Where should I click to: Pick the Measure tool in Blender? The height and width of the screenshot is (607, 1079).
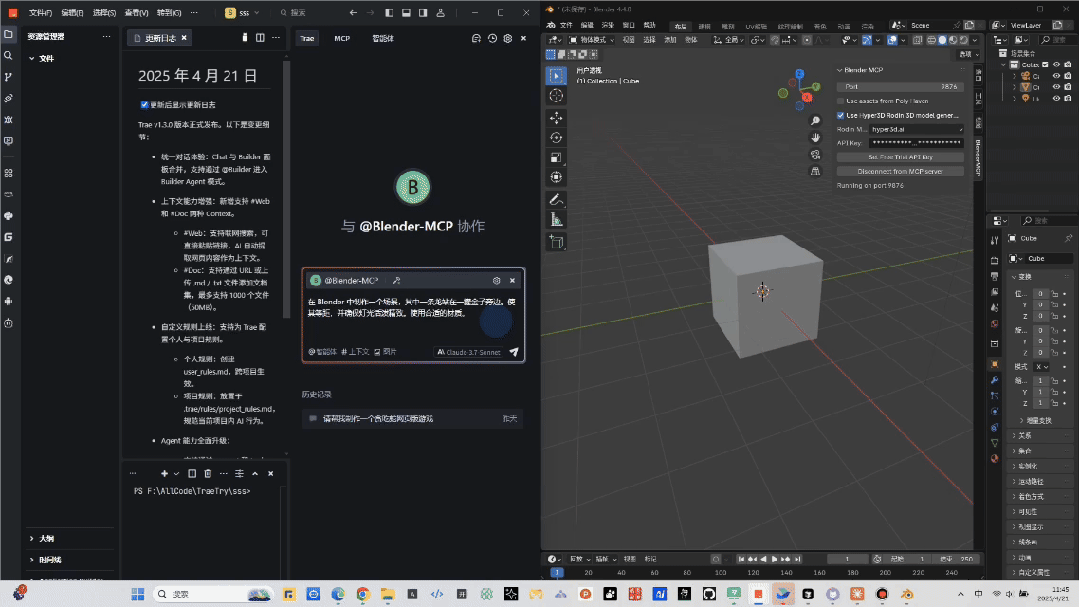[x=556, y=219]
